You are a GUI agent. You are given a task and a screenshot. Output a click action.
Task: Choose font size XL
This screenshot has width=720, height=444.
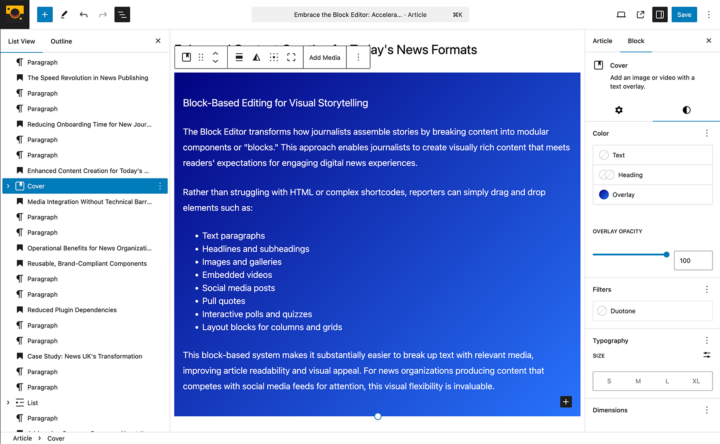point(696,381)
